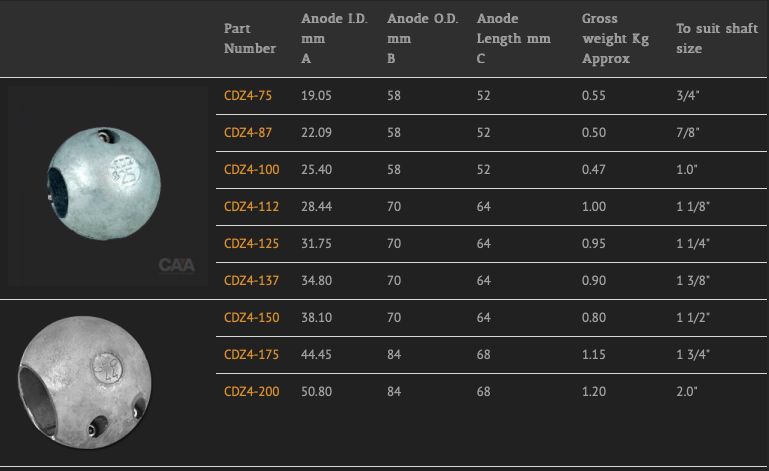Click the 19.05 anode I.D. cell
The image size is (769, 471).
(x=316, y=96)
